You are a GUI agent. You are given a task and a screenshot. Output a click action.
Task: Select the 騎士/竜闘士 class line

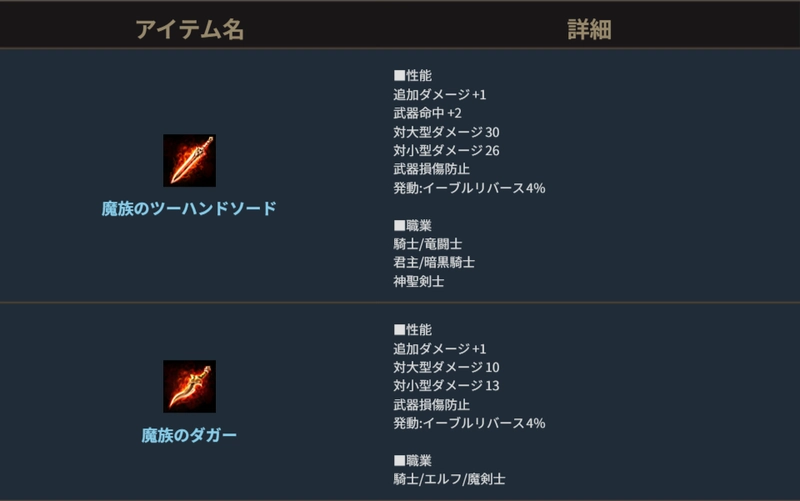[x=428, y=243]
